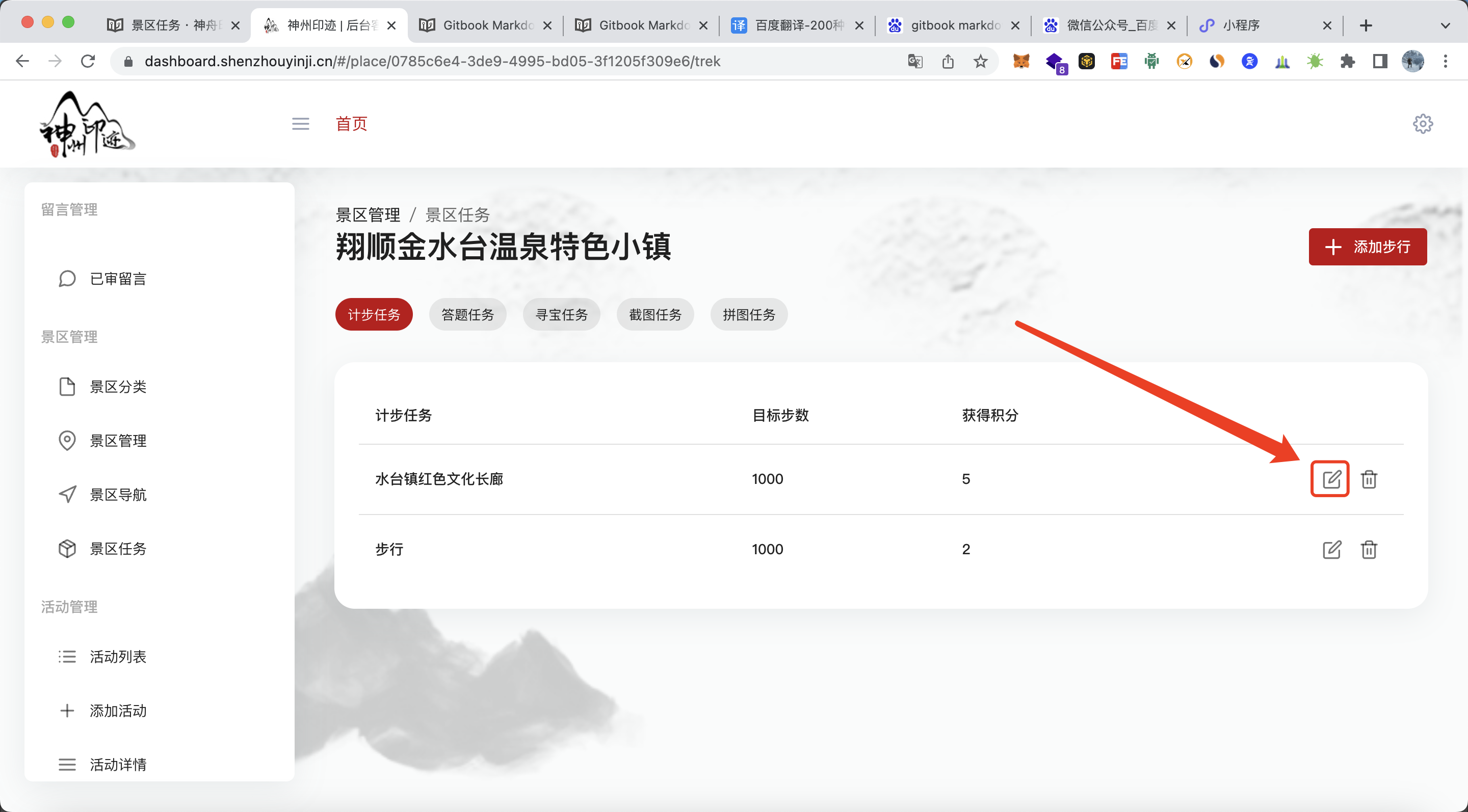Open comments via the 已审留言 chat icon
1468x812 pixels.
(67, 279)
